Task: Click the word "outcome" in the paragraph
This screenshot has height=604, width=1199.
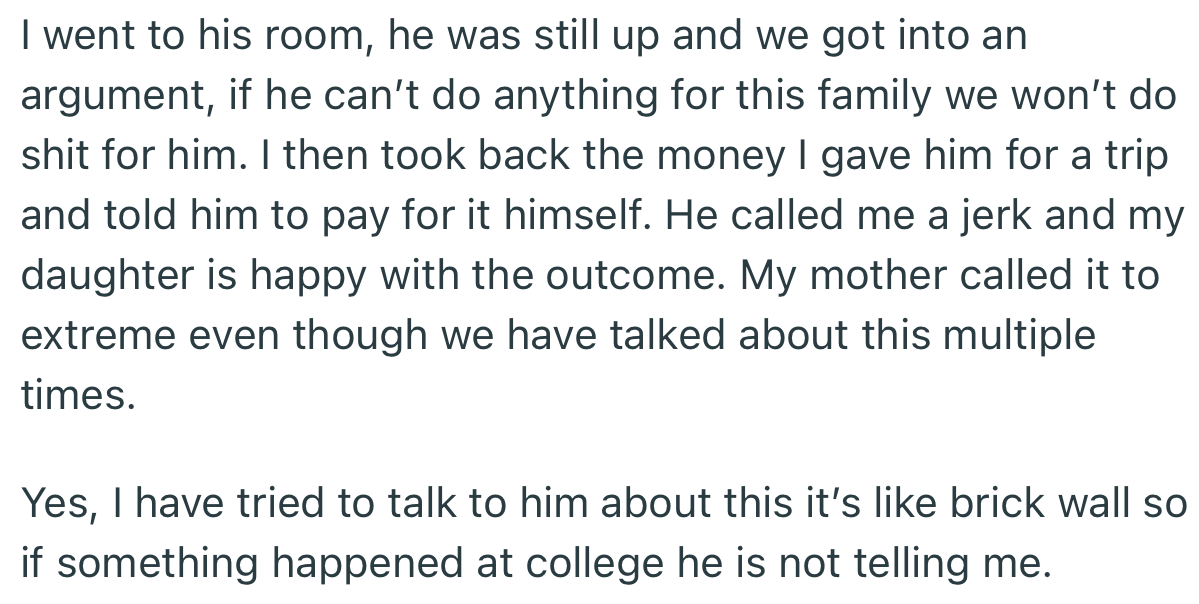Action: (620, 275)
